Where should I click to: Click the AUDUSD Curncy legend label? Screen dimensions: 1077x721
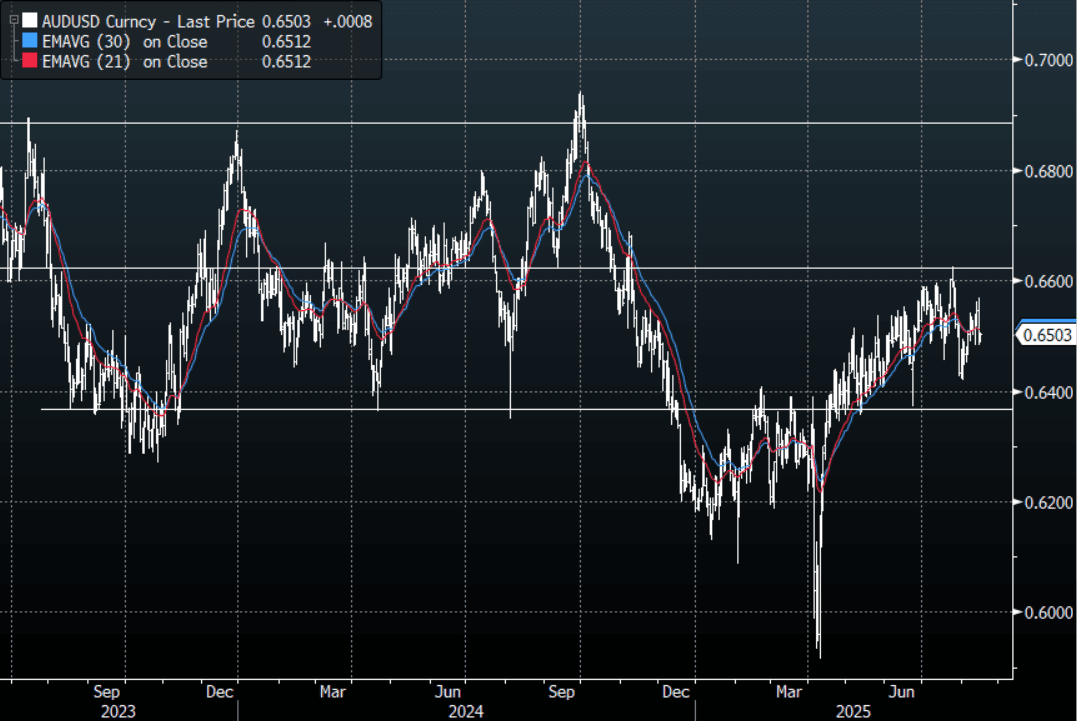[x=98, y=21]
